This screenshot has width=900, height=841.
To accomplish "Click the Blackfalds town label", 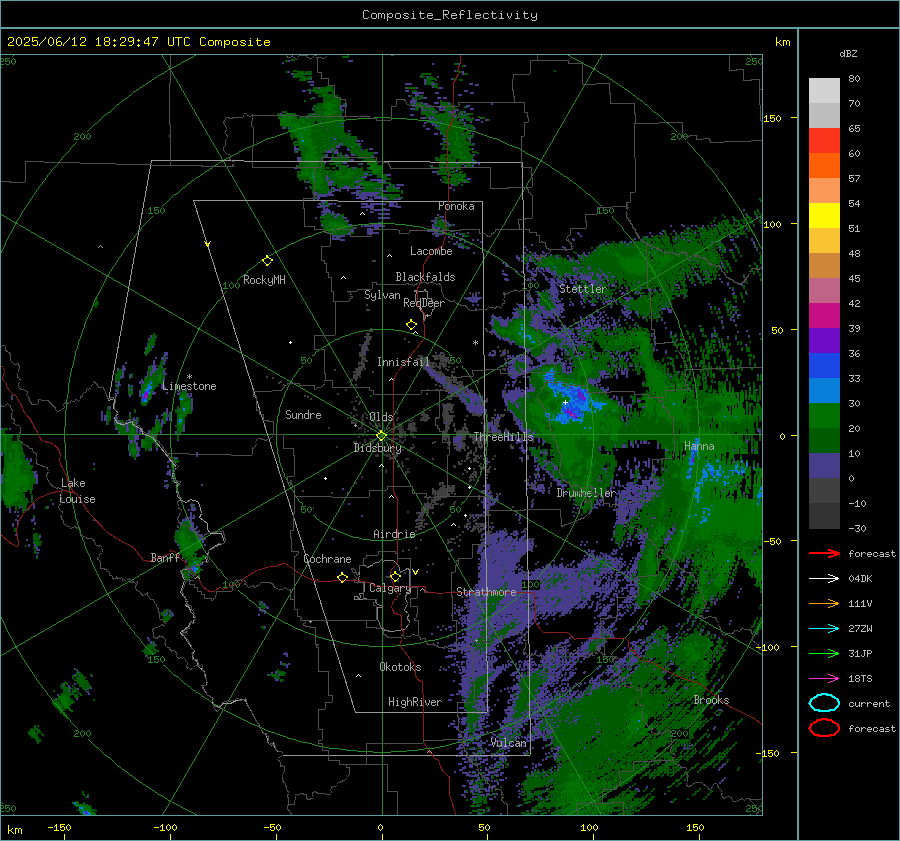I will (425, 277).
